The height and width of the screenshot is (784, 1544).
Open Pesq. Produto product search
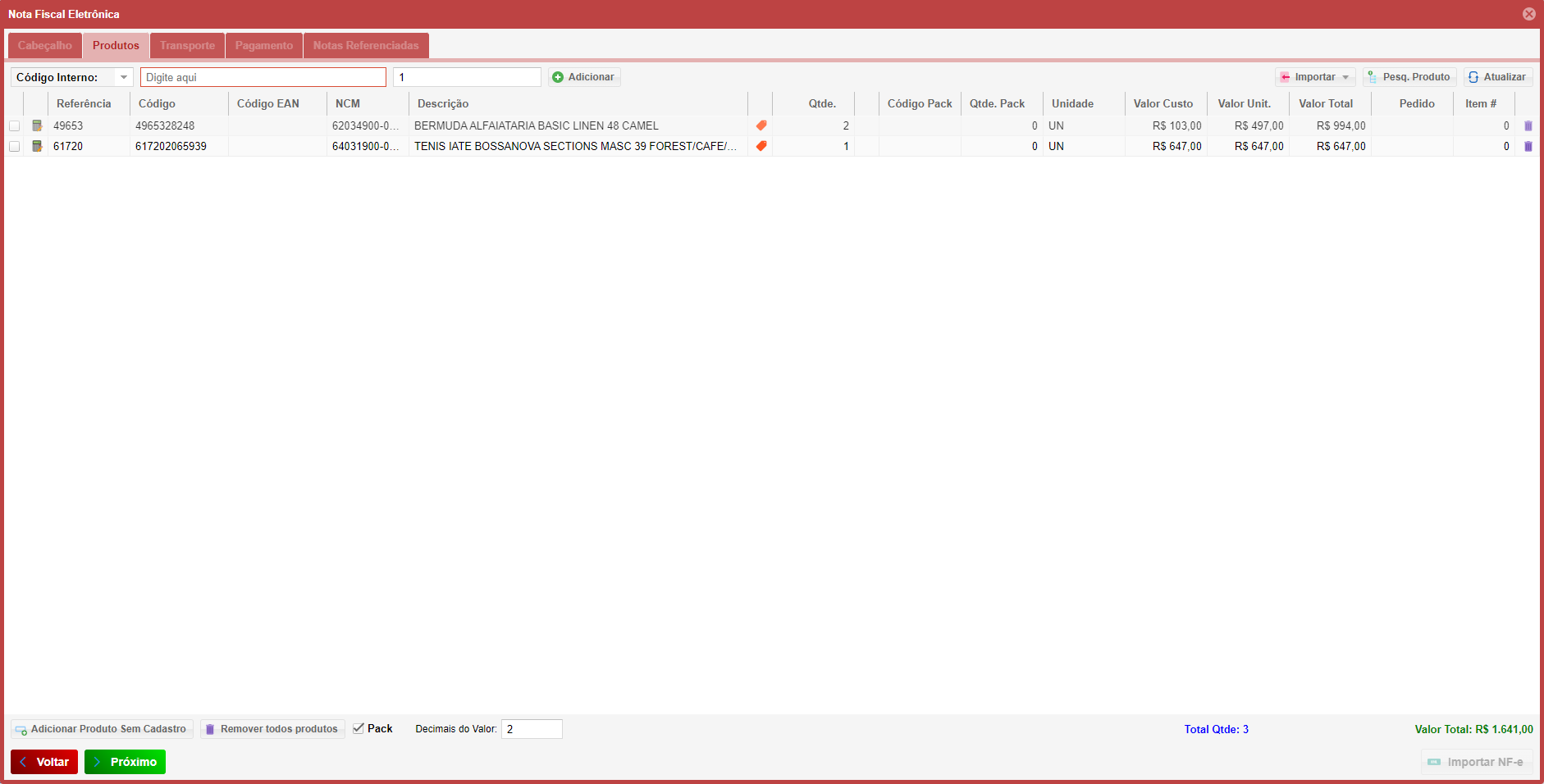click(1409, 77)
